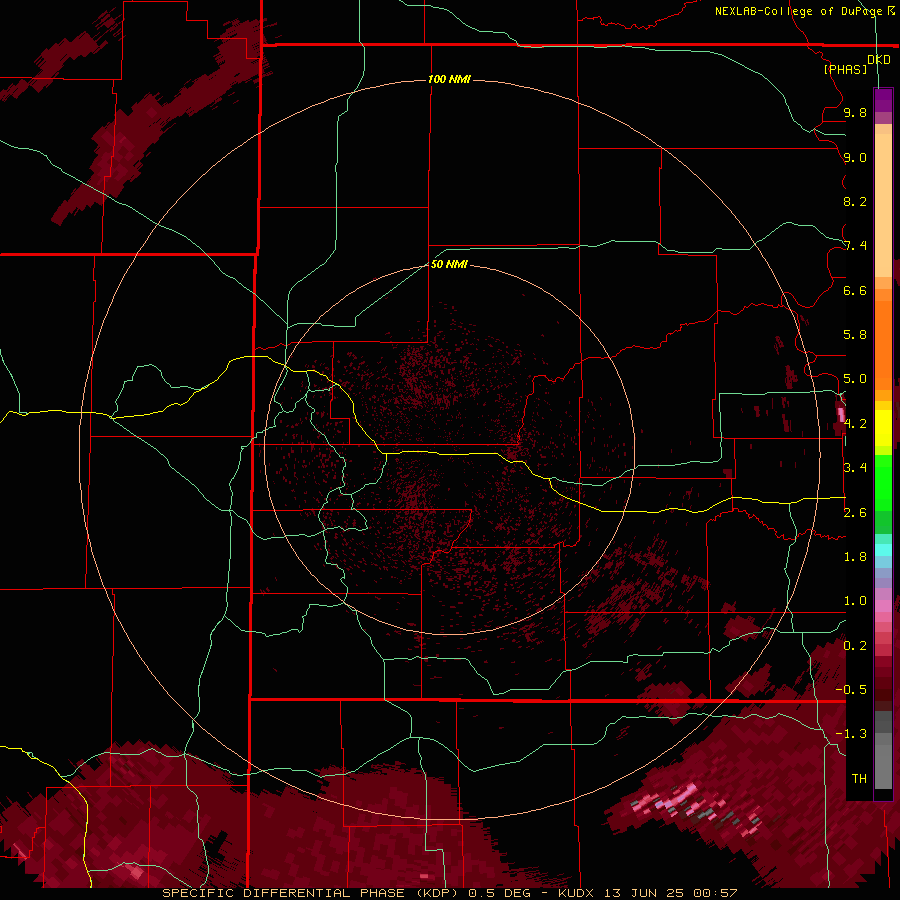Screen dimensions: 900x900
Task: Click the NEXLAB-College of DuPage label
Action: click(798, 11)
